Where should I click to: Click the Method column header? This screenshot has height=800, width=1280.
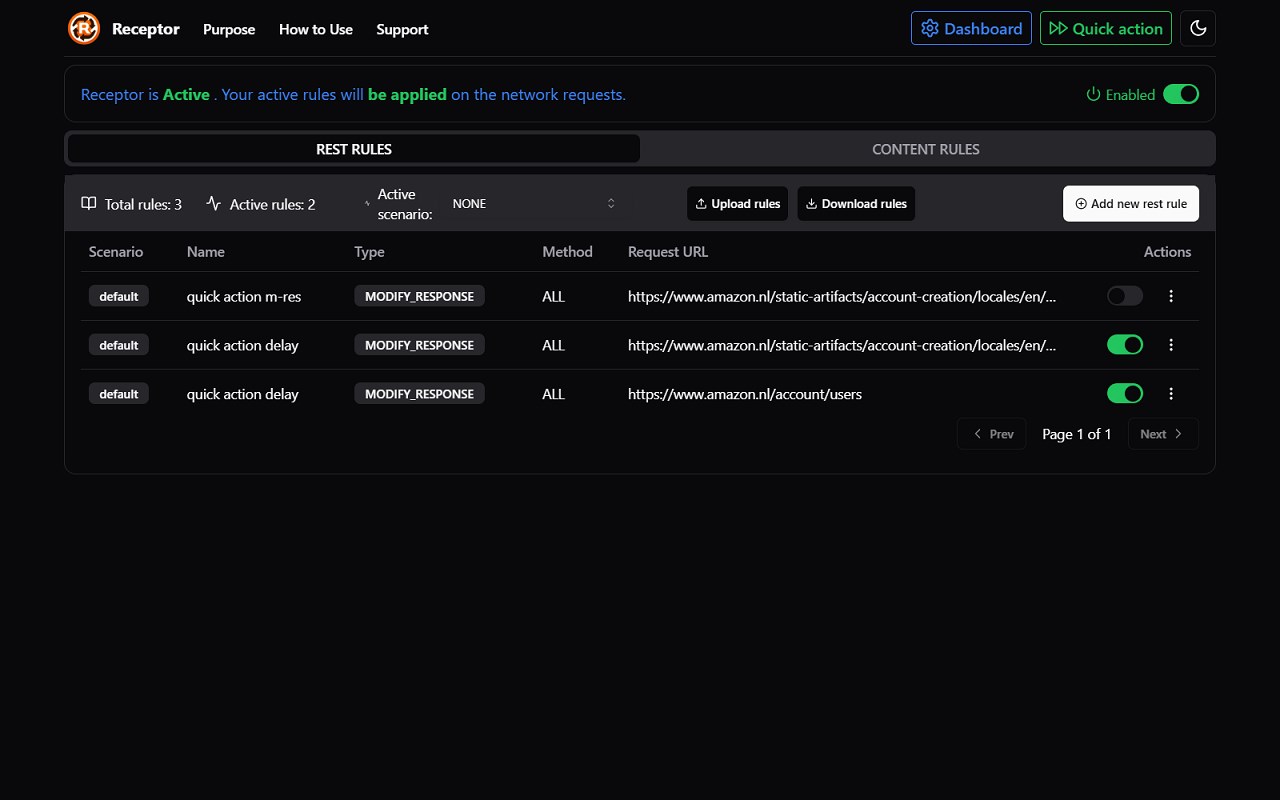click(568, 252)
